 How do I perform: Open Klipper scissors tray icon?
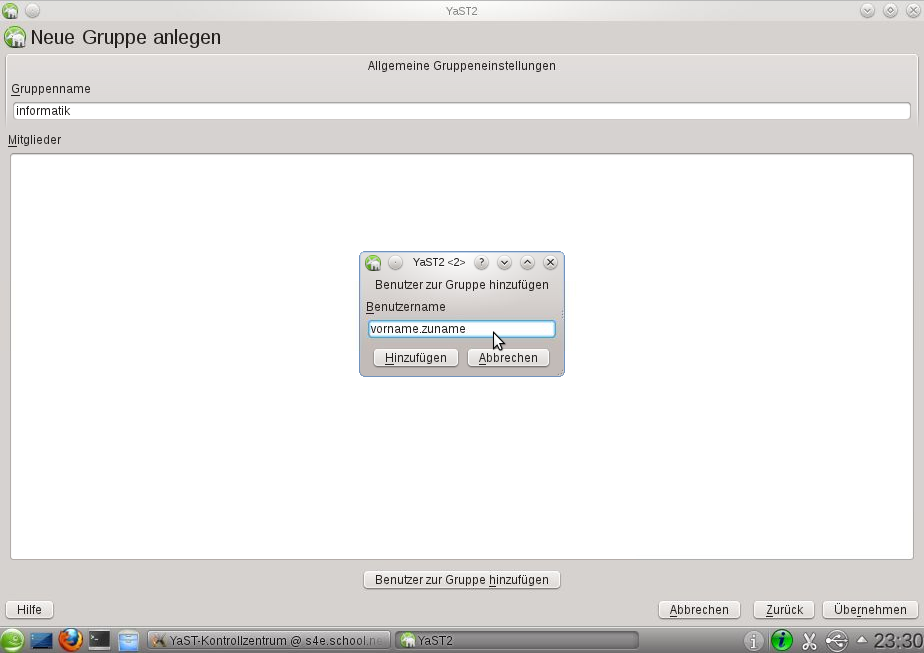click(809, 641)
